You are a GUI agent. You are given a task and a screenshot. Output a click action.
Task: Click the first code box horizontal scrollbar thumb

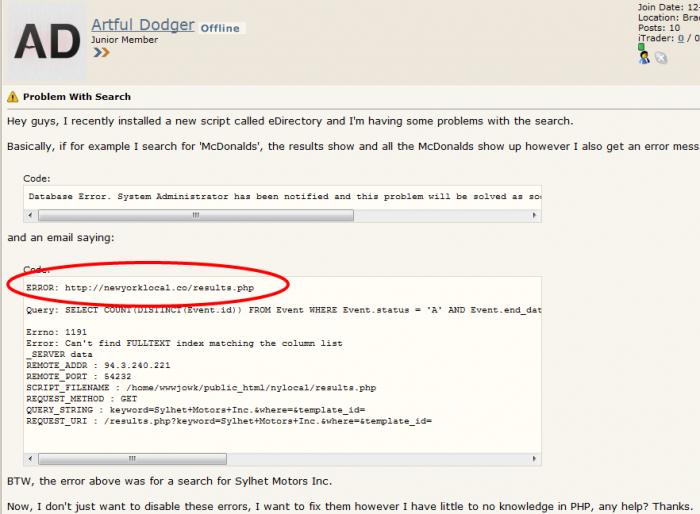[196, 215]
